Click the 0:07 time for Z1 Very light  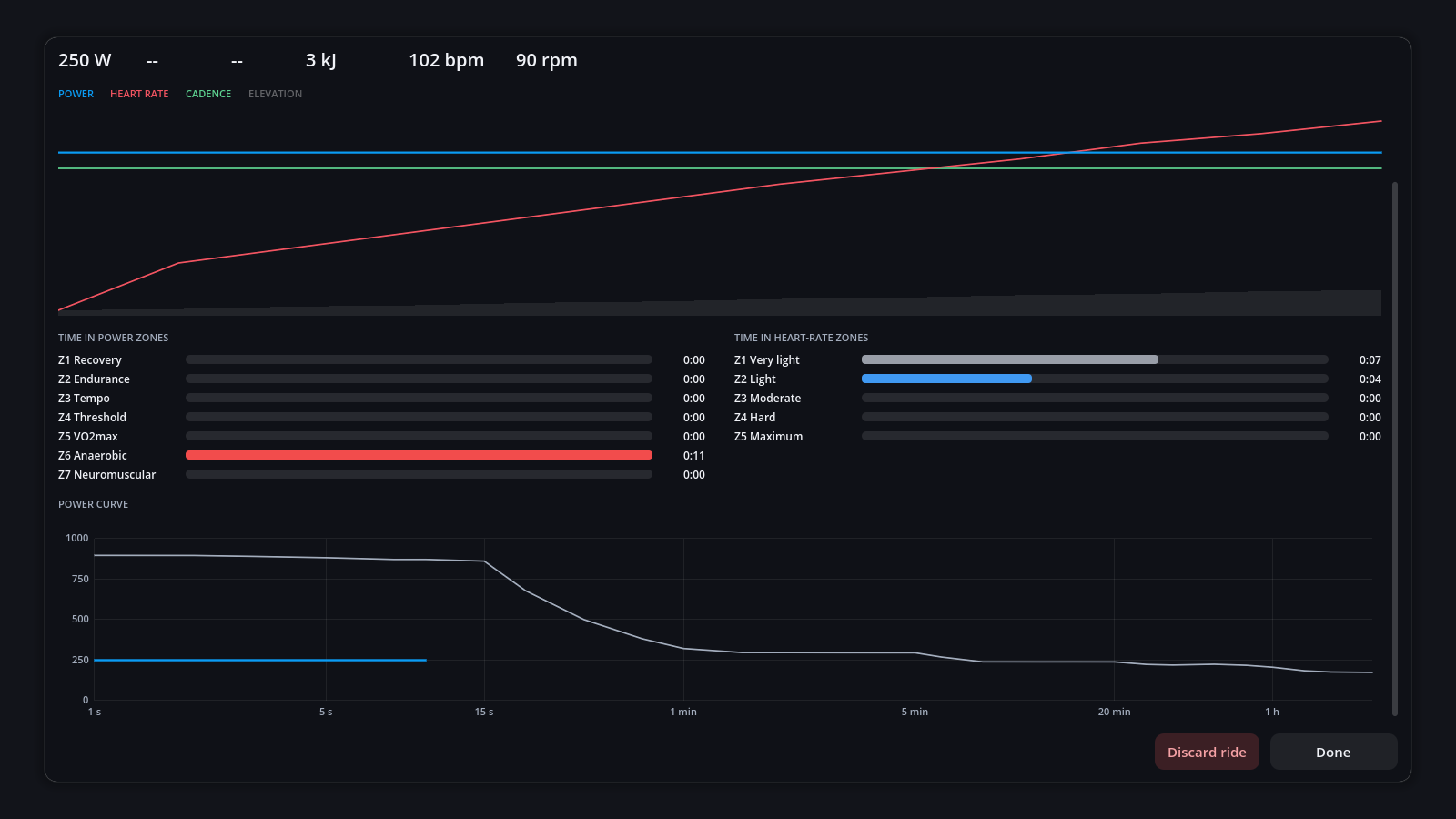coord(1370,360)
